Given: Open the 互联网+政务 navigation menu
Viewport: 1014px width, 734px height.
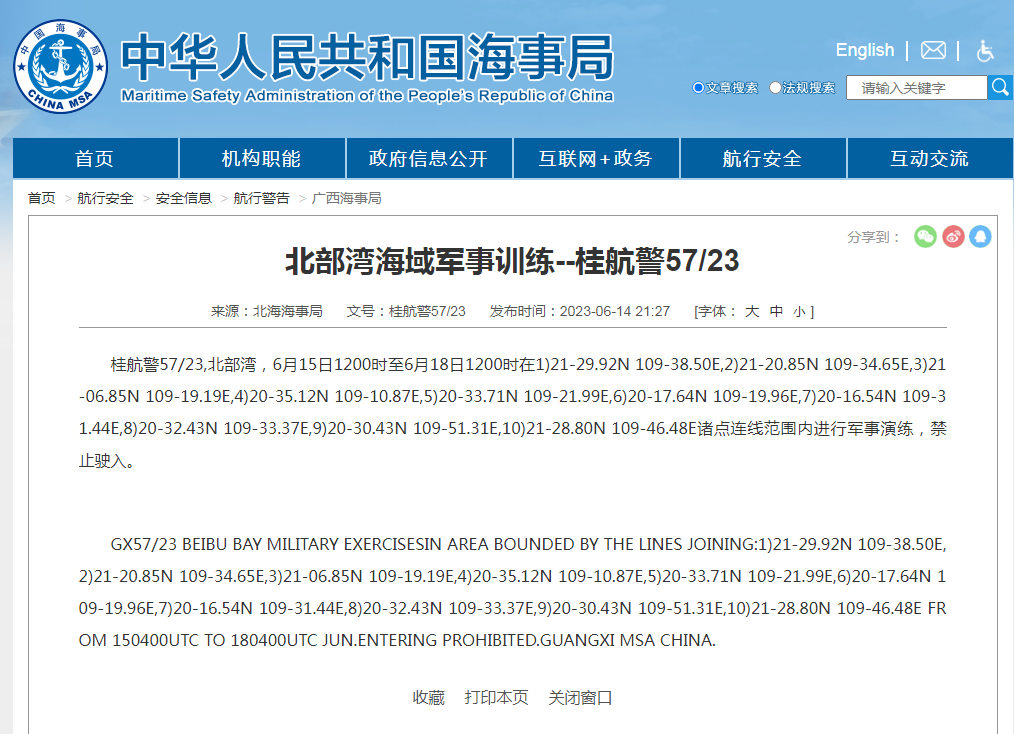Looking at the screenshot, I should 596,158.
